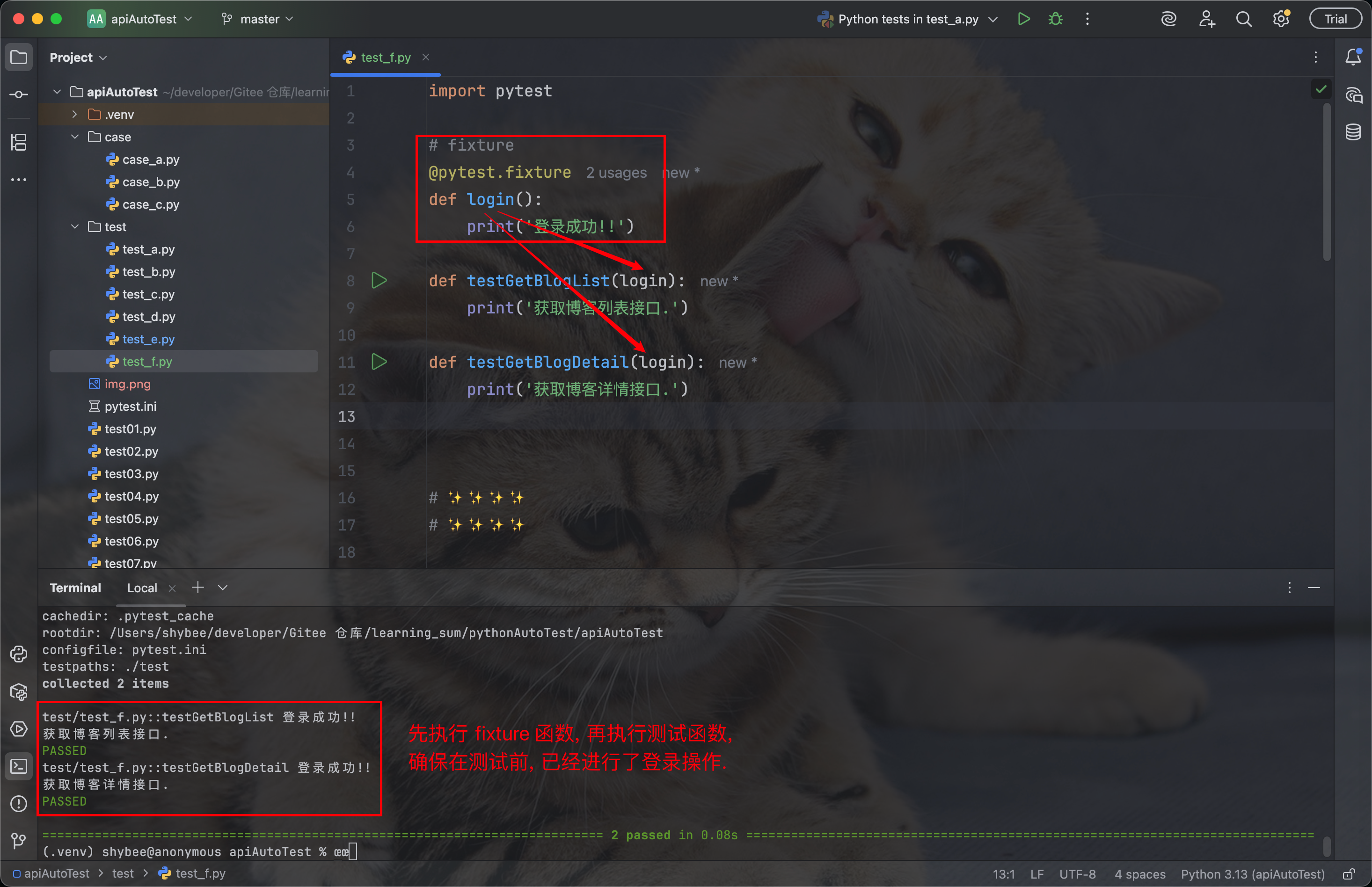Screen dimensions: 1372x887
Task: Open the Structure tool window
Action: (x=18, y=142)
